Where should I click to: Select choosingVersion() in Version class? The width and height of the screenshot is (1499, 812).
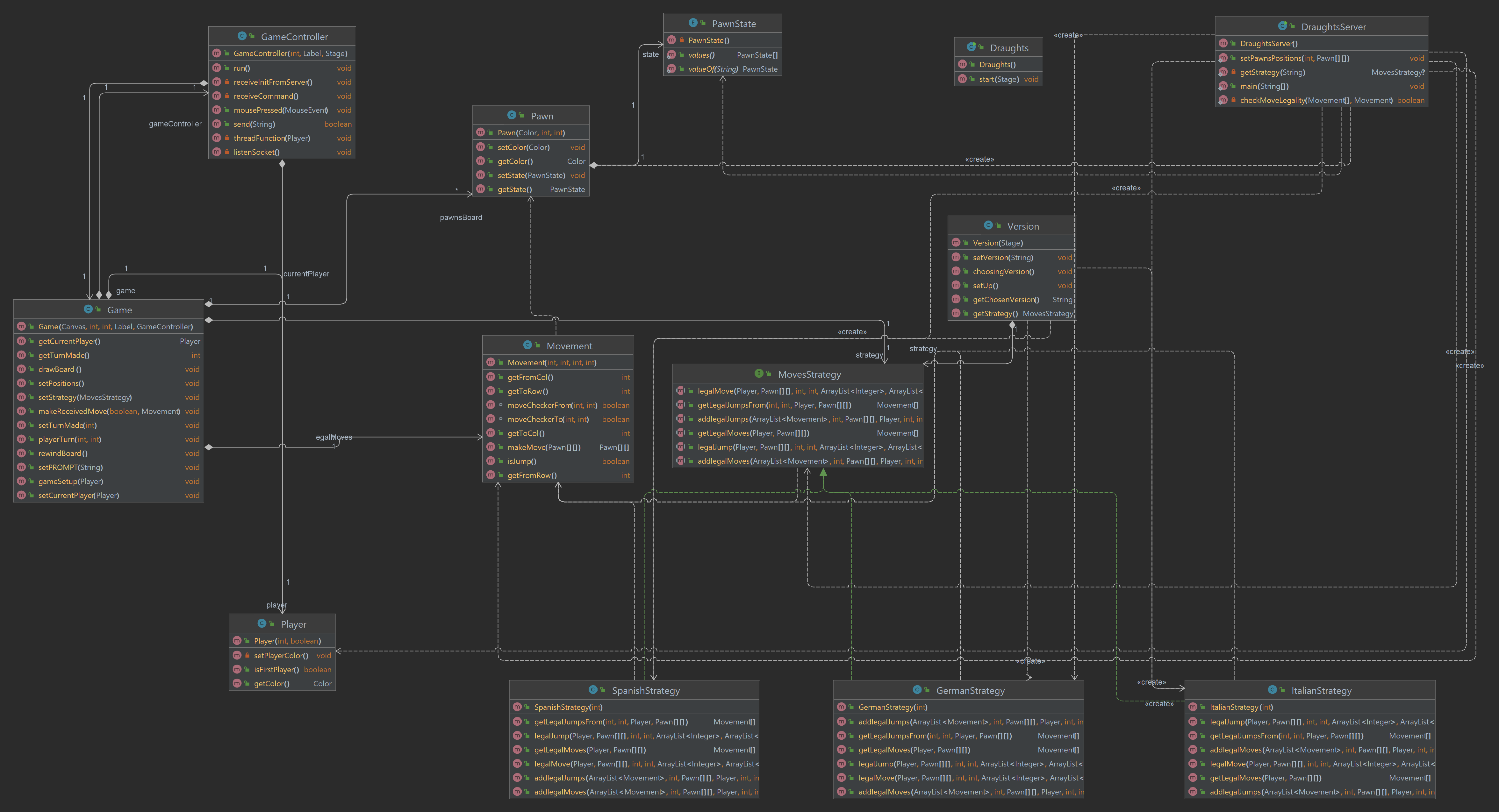1012,272
